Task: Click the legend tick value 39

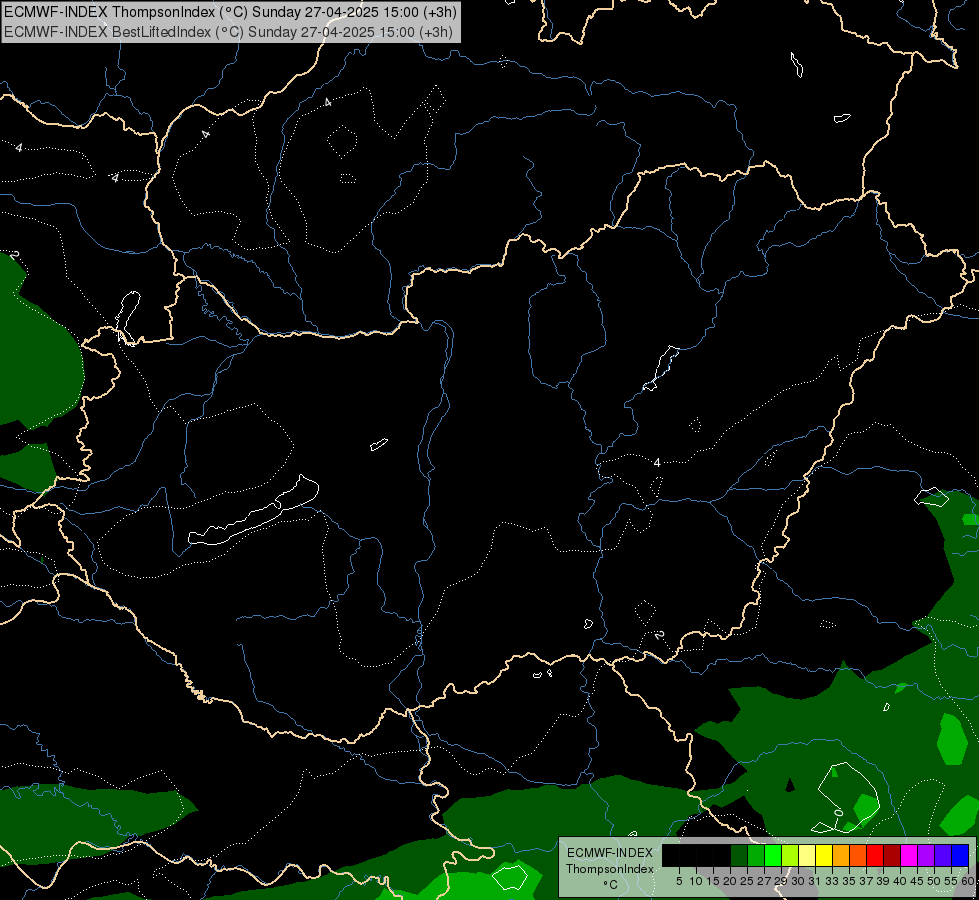Action: click(x=883, y=881)
